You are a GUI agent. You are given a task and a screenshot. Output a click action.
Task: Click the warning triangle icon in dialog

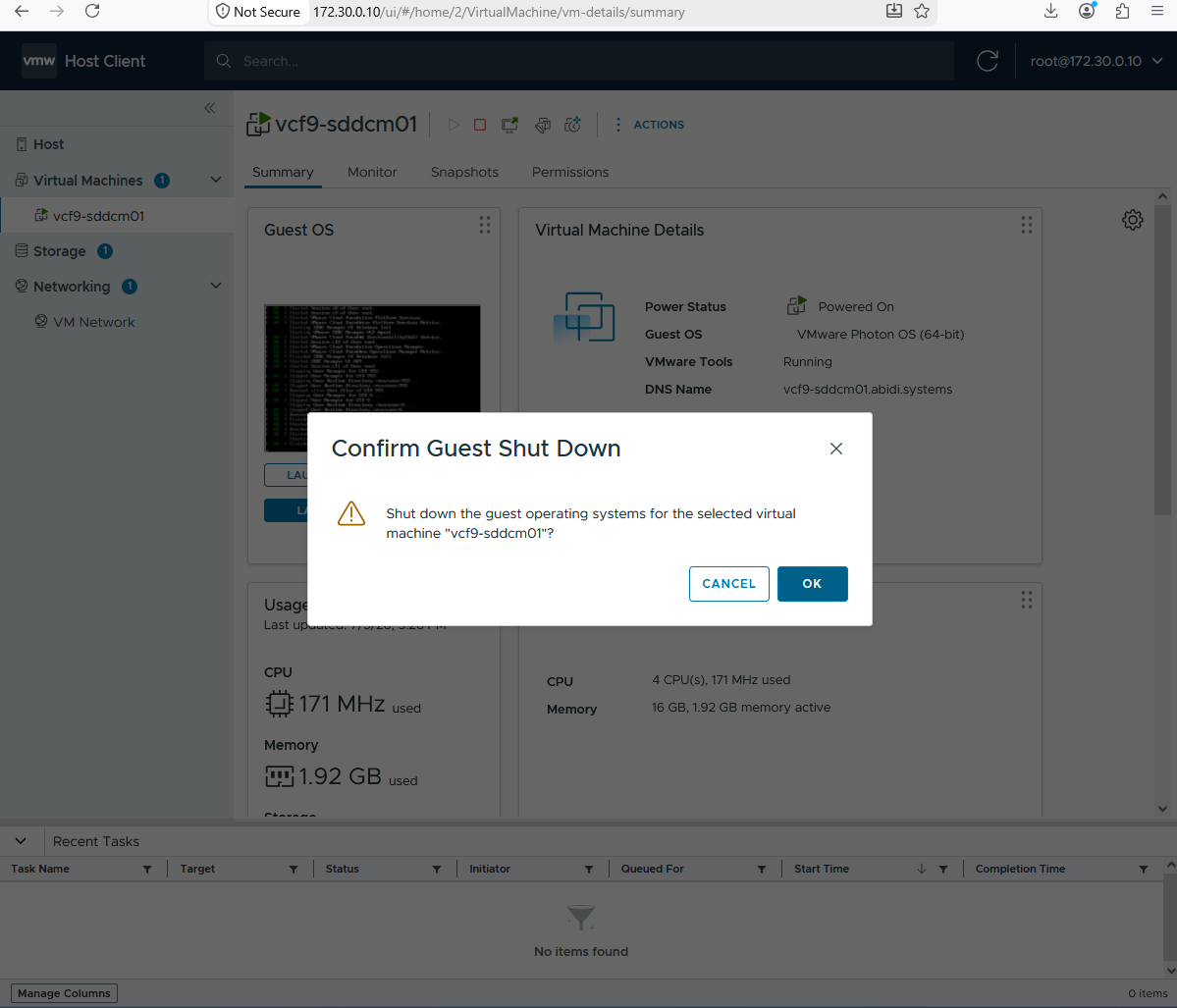[x=351, y=514]
